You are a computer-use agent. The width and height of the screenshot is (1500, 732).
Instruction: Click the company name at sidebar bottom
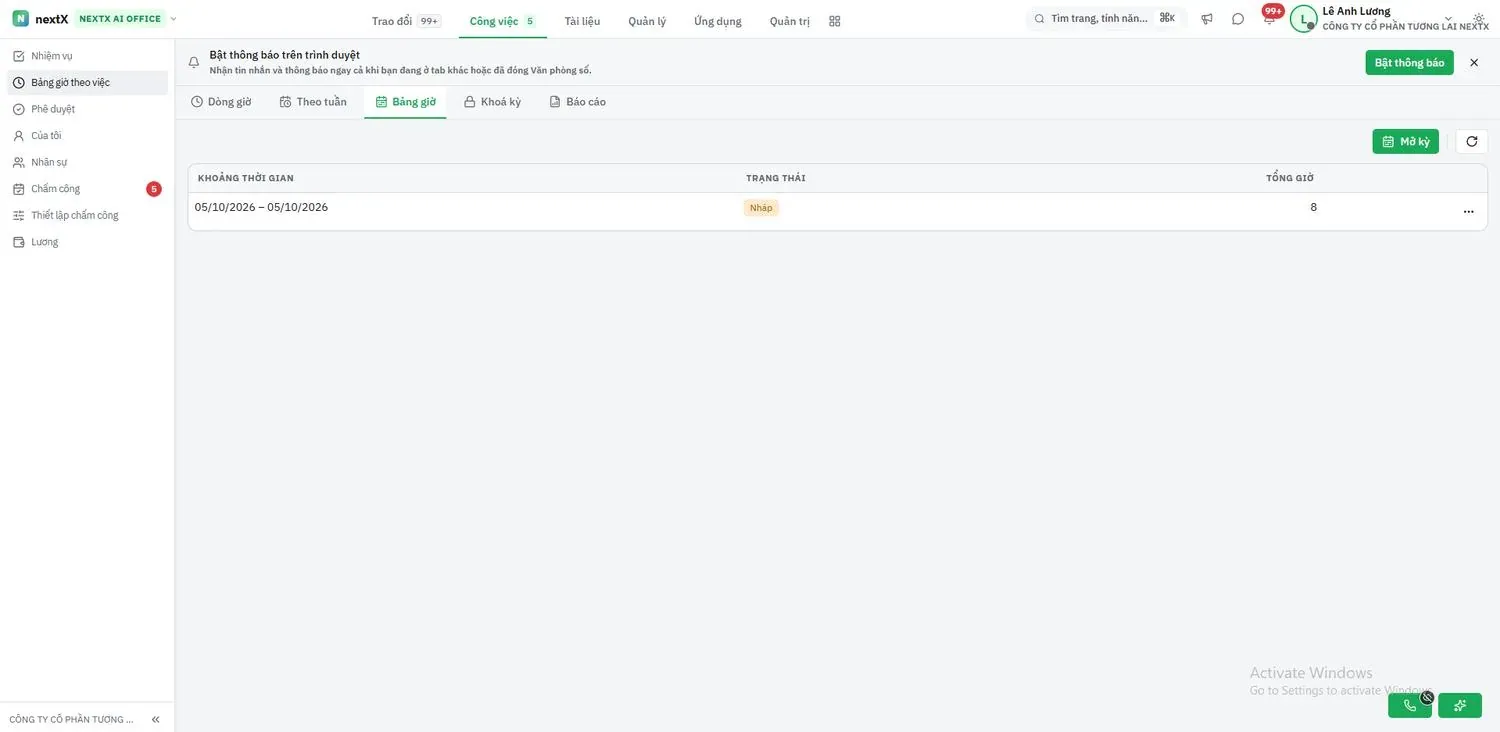pos(72,720)
